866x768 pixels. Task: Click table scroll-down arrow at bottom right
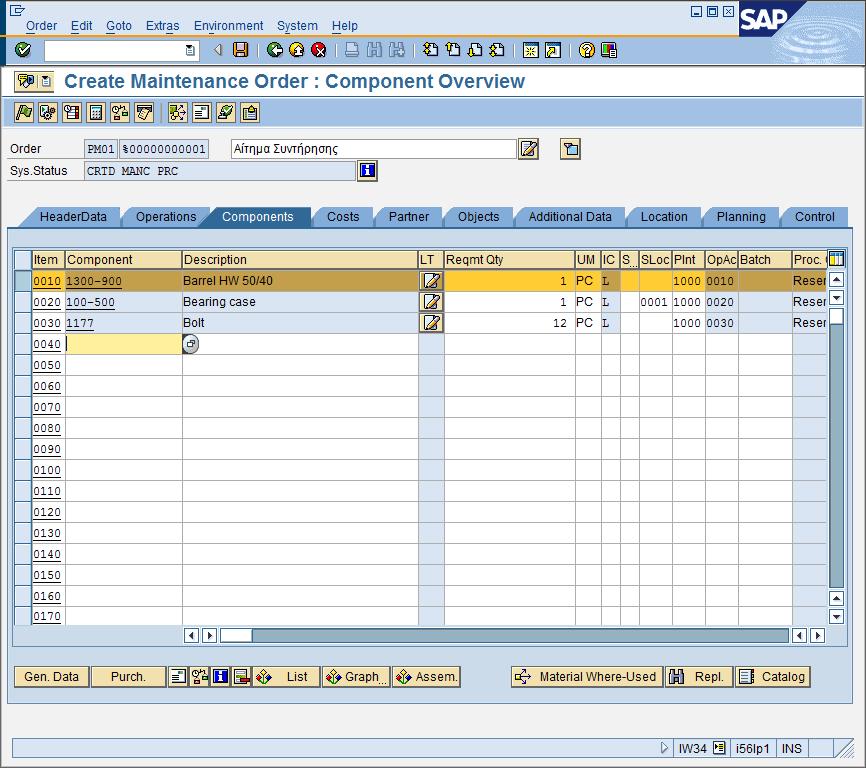pyautogui.click(x=836, y=617)
